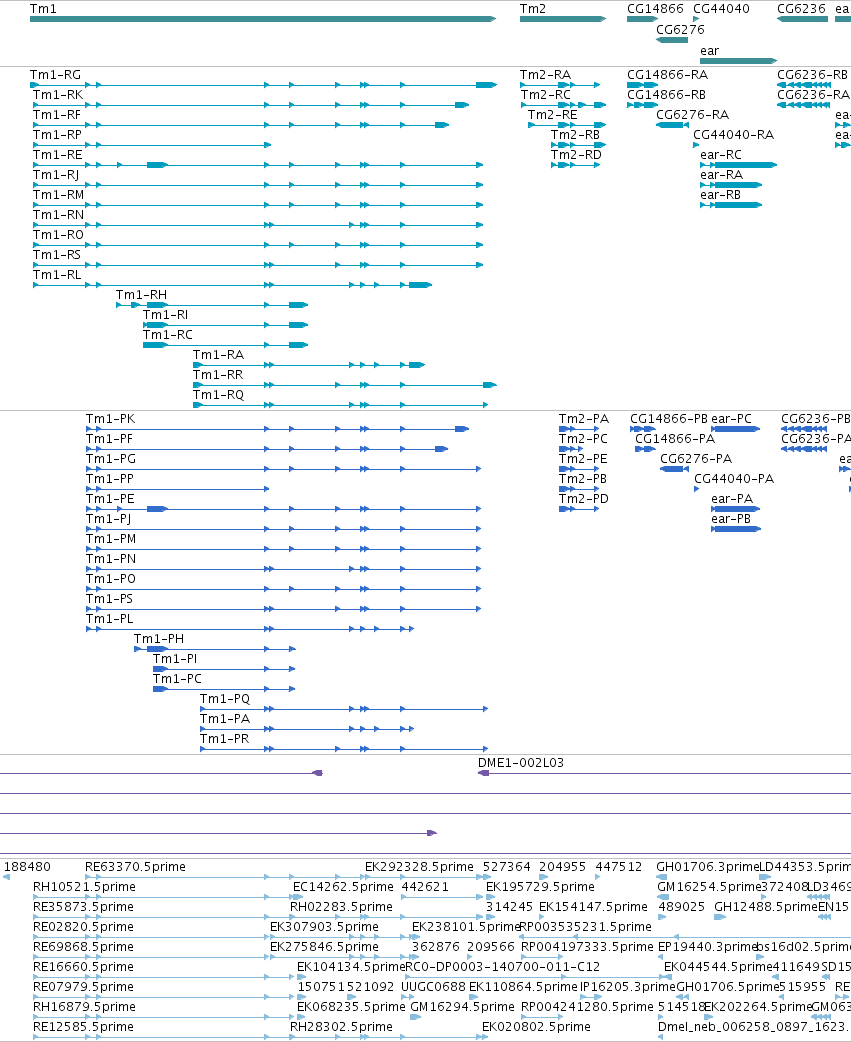Select protein CG44040-PA
Screen dimensions: 851x1042
[x=734, y=478]
